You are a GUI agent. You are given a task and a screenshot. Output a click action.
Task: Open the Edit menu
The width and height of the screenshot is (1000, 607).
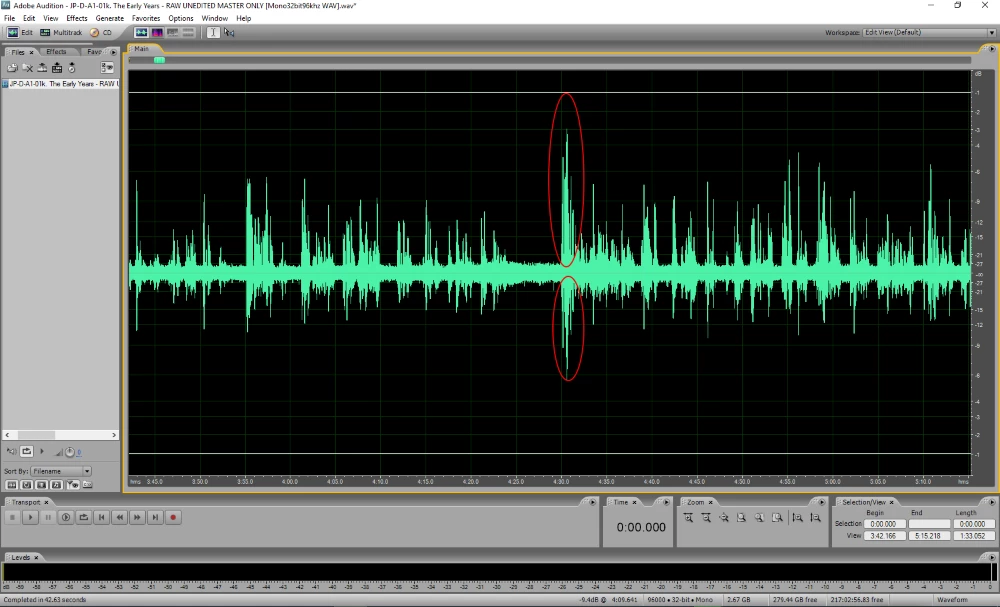point(29,18)
